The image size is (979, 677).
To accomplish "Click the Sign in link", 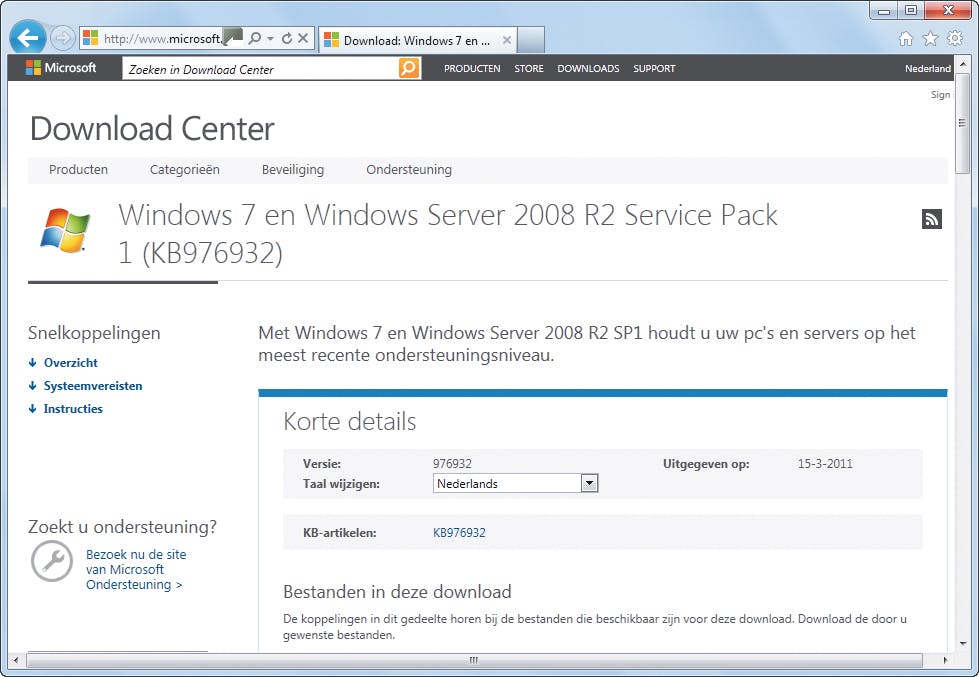I will (x=940, y=94).
